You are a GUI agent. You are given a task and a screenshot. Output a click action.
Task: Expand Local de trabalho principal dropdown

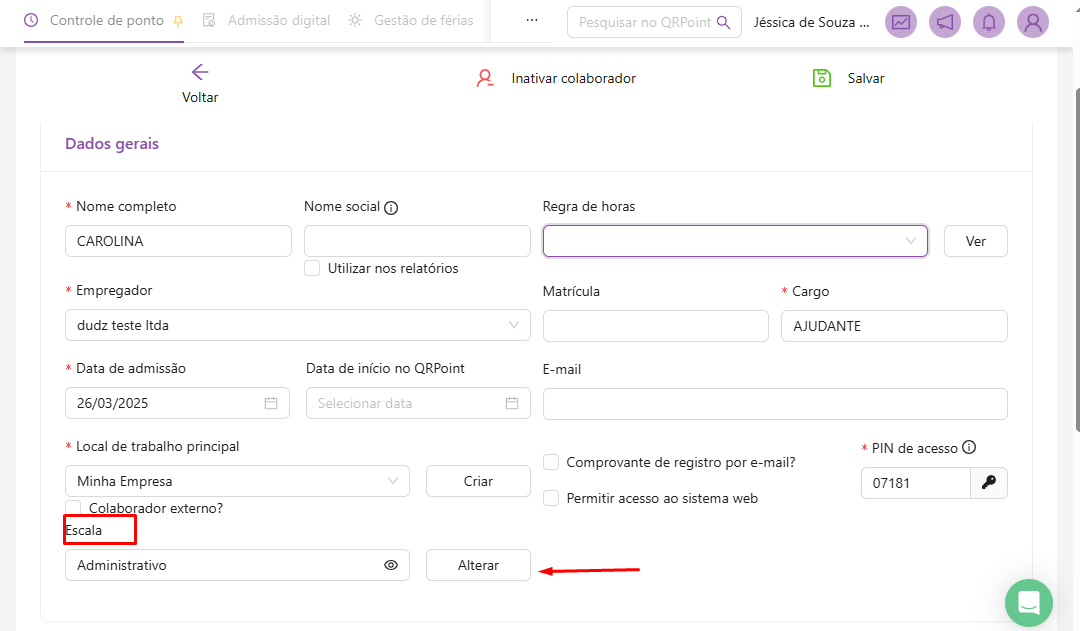(237, 481)
